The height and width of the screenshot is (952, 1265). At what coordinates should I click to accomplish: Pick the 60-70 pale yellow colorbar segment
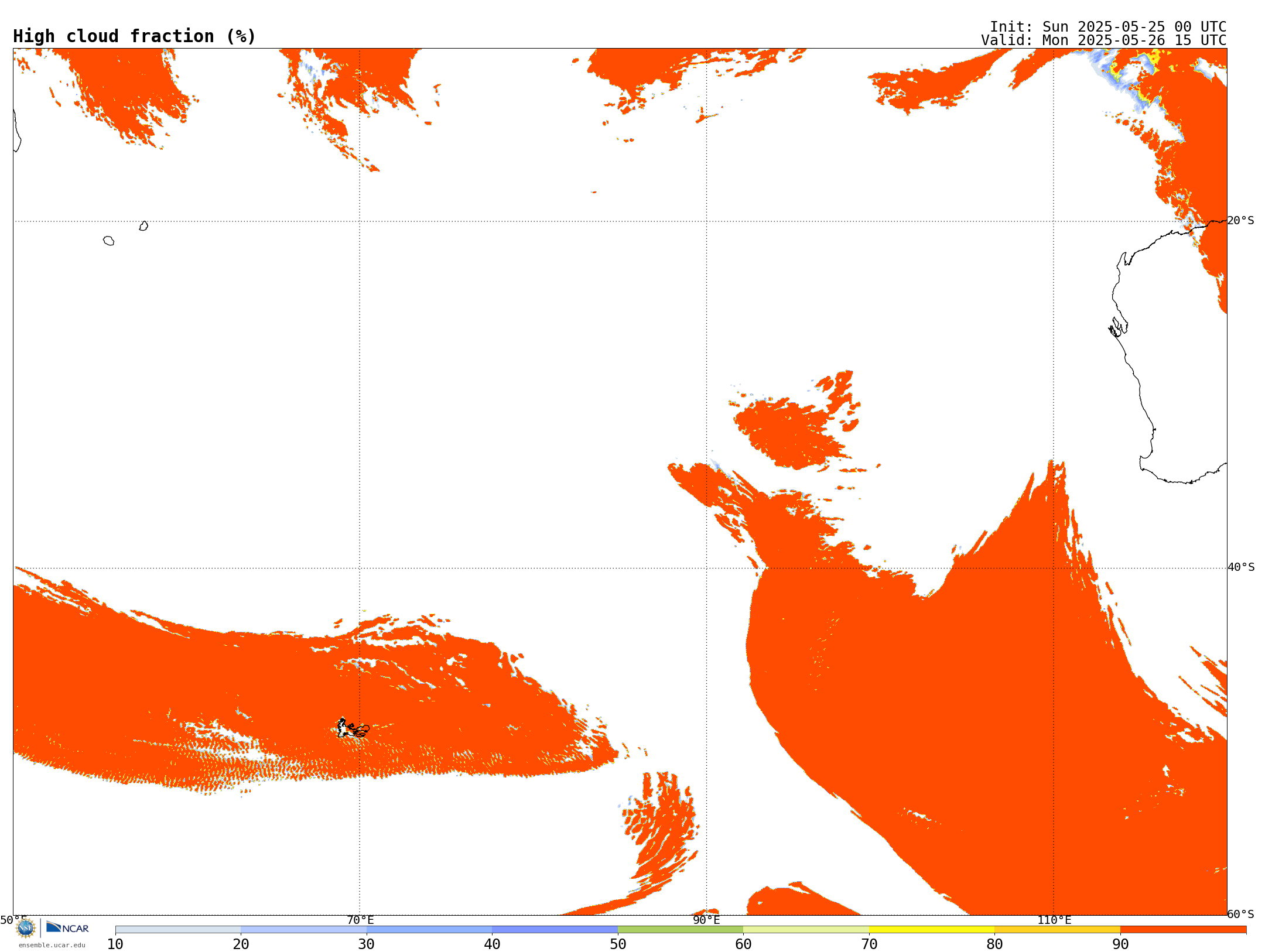806,930
